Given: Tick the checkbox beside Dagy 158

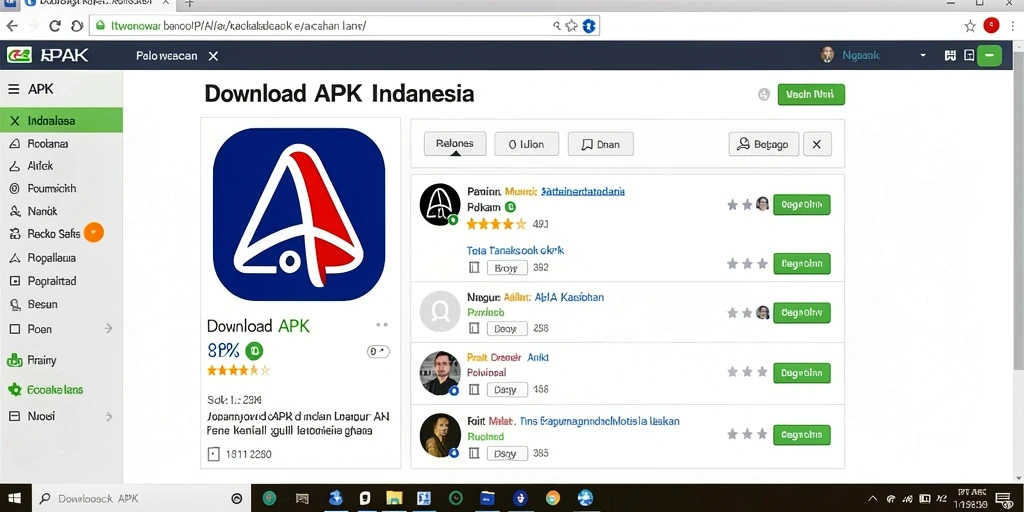Looking at the screenshot, I should click(x=474, y=390).
